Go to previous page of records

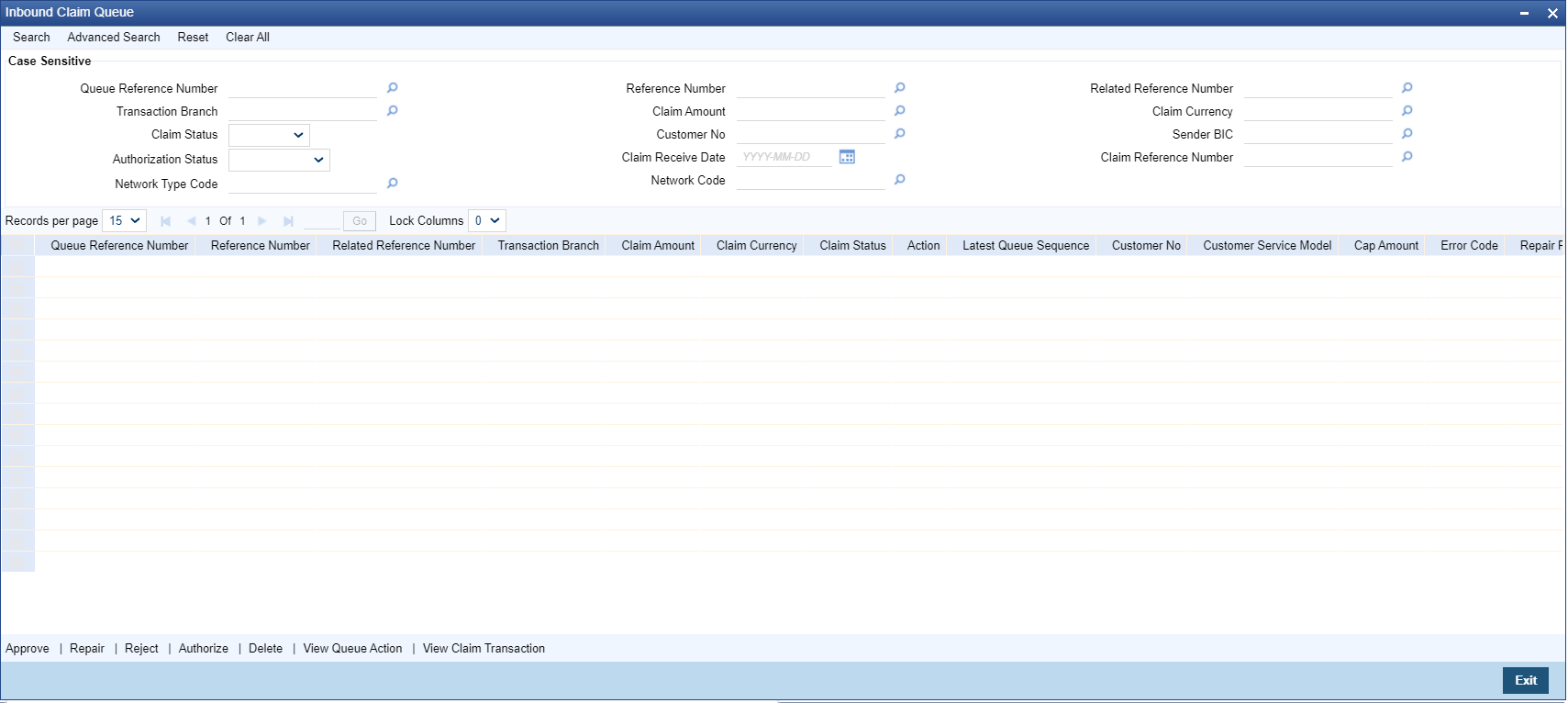coord(191,221)
